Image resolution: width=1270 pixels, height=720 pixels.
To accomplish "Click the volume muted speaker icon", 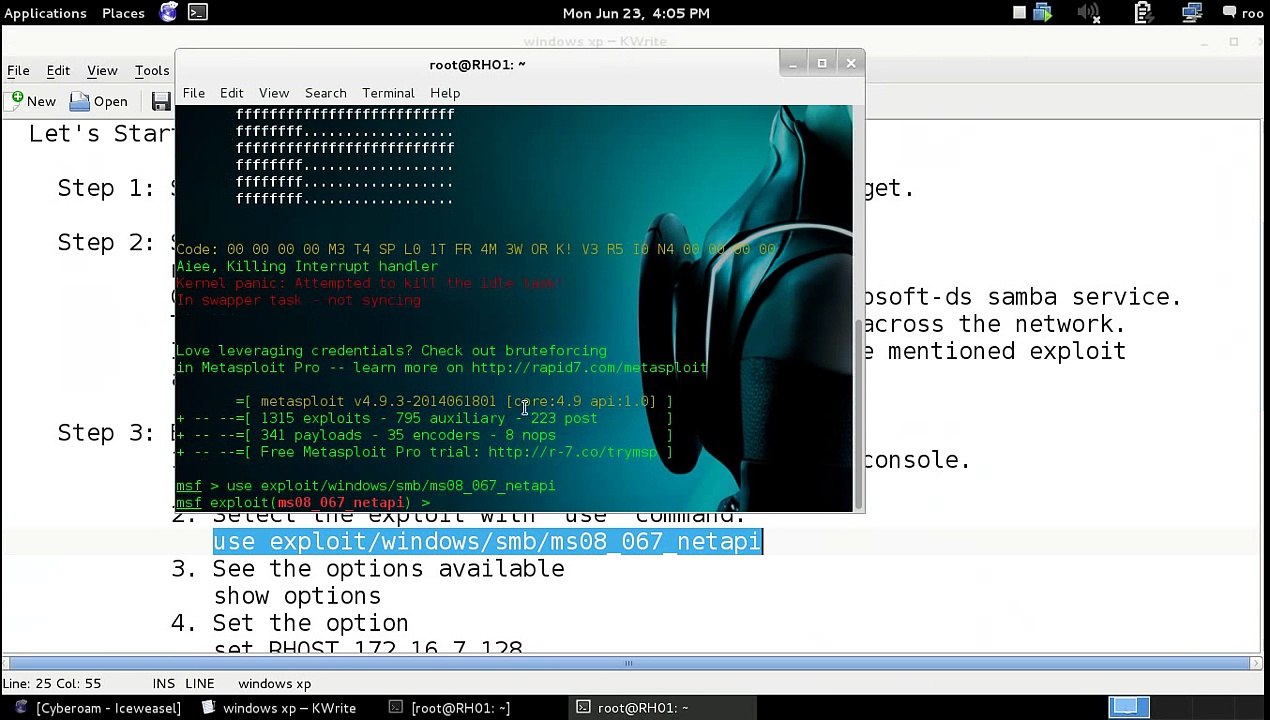I will (x=1089, y=13).
